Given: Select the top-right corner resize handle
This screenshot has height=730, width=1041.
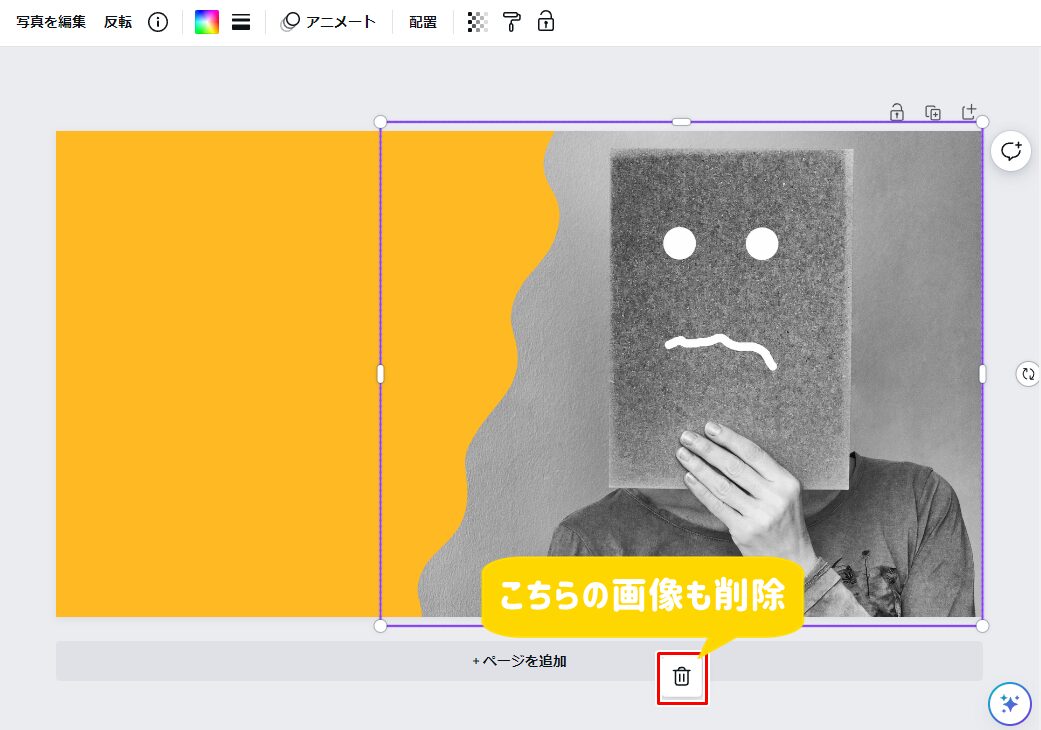Looking at the screenshot, I should (x=983, y=121).
